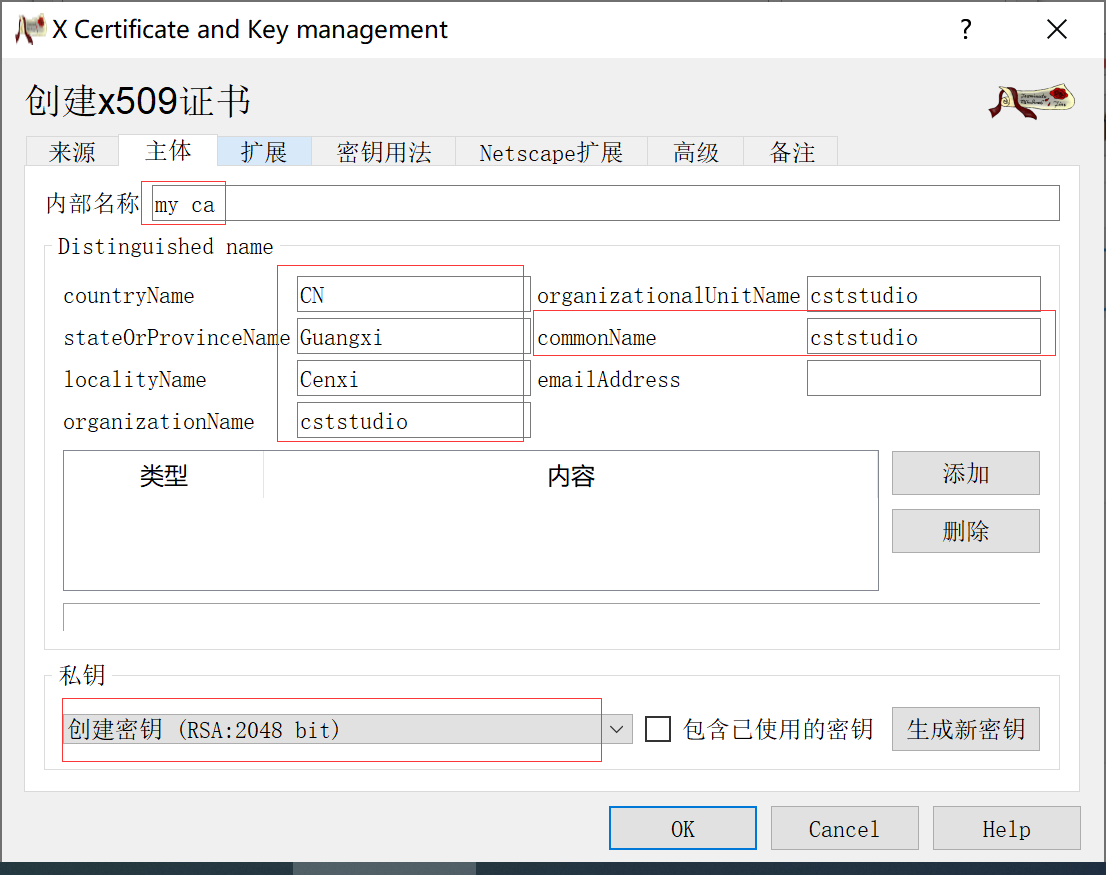
Task: Click the question mark help button in title bar
Action: (966, 30)
